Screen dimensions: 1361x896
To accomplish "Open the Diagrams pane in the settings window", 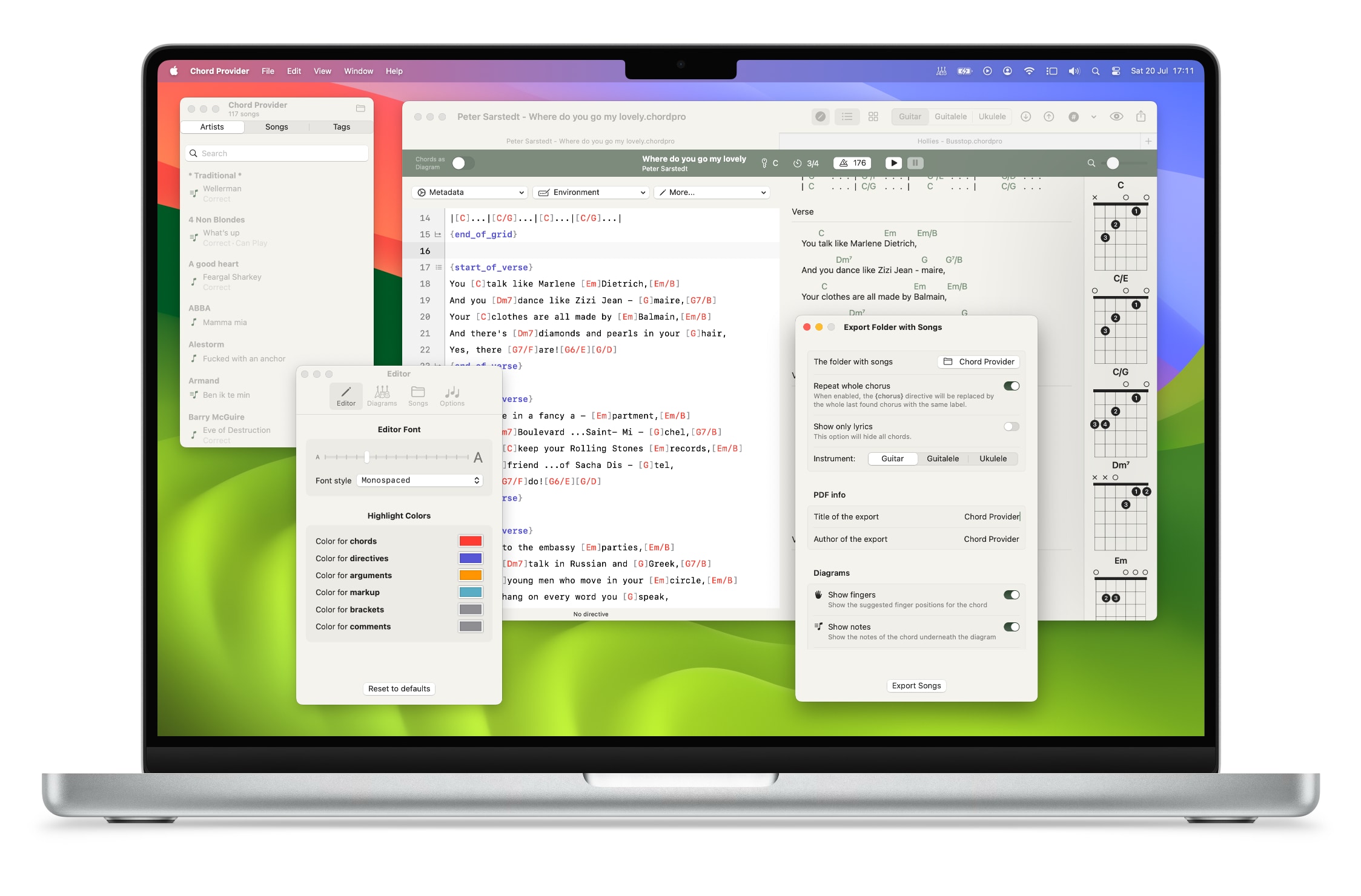I will pyautogui.click(x=382, y=396).
